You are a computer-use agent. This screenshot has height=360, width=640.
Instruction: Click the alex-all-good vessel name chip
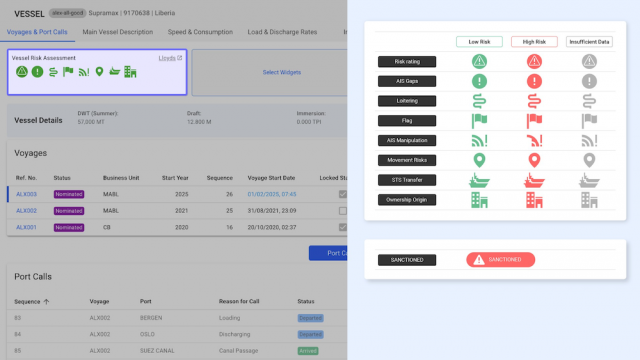(x=67, y=13)
